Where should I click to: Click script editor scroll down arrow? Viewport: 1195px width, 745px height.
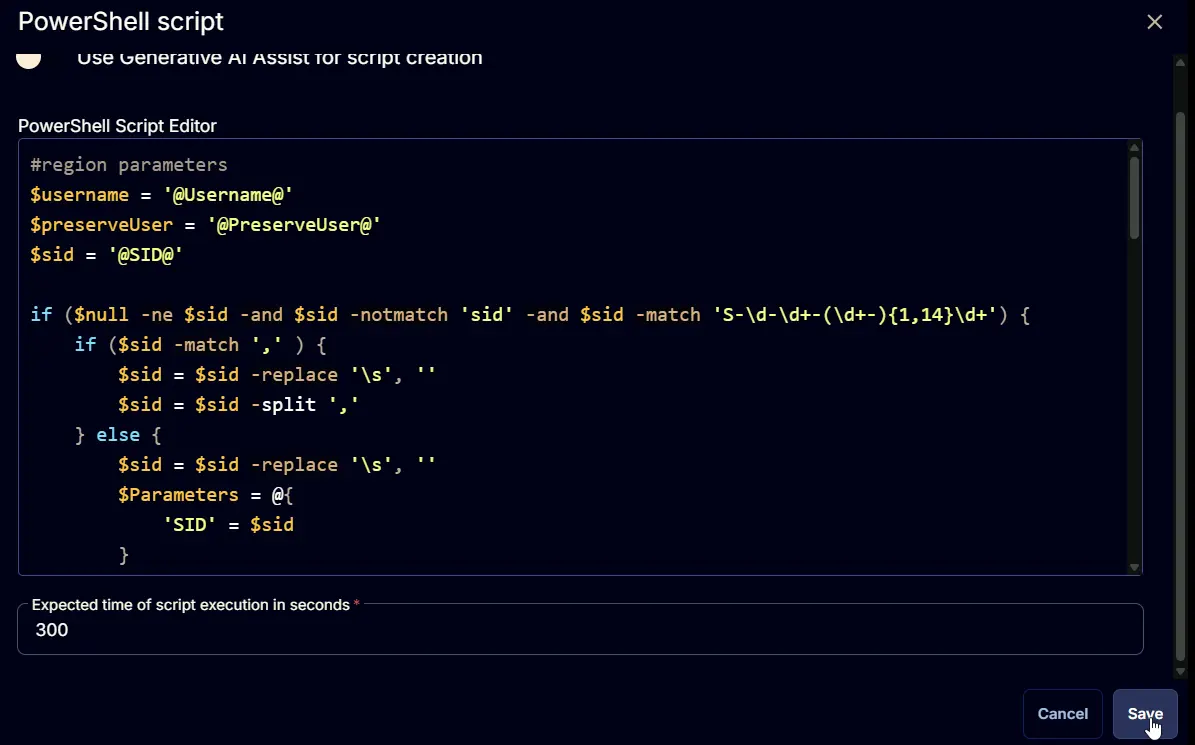pyautogui.click(x=1134, y=567)
